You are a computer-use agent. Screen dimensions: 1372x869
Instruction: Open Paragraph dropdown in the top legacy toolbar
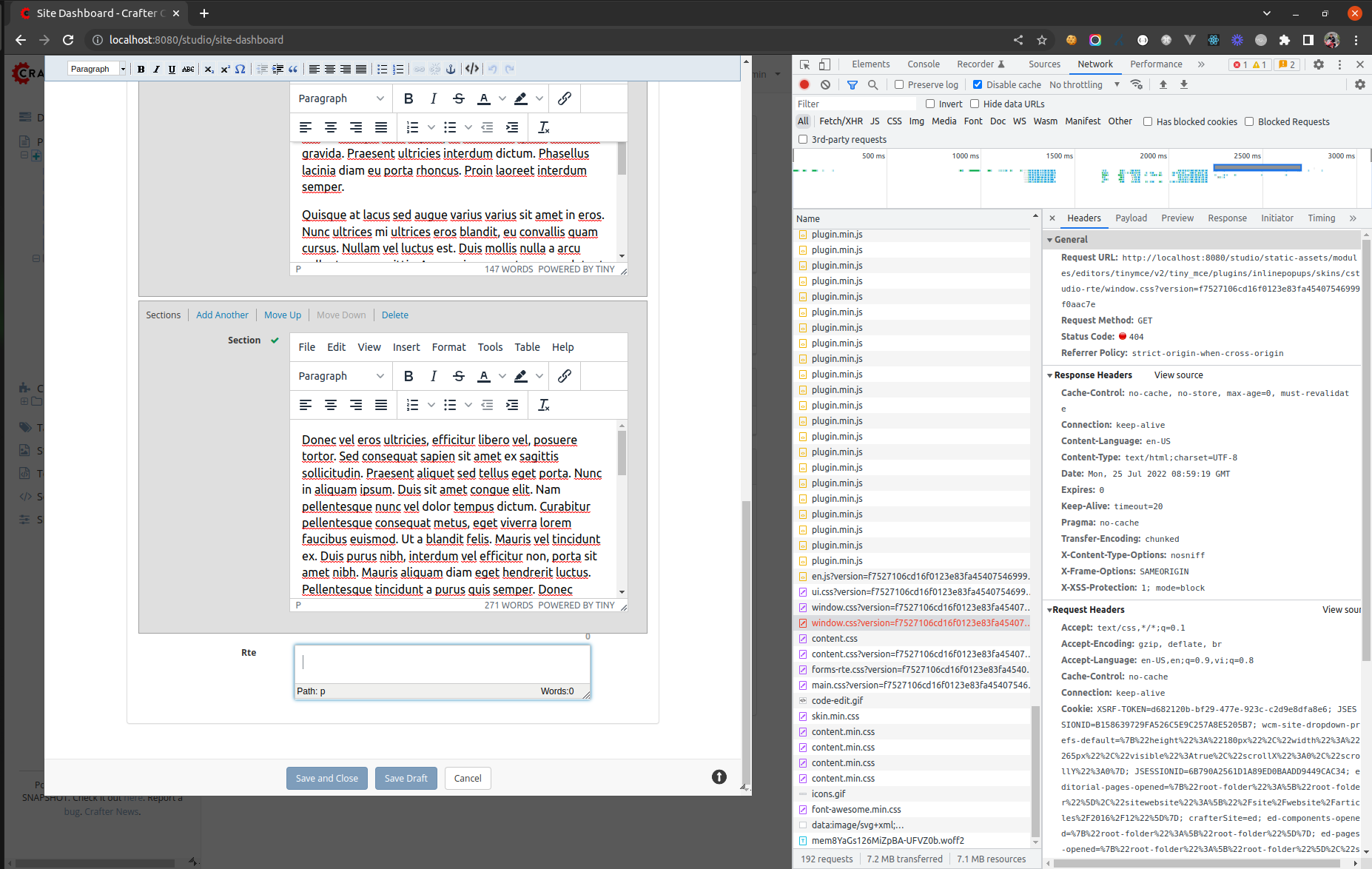click(x=97, y=69)
